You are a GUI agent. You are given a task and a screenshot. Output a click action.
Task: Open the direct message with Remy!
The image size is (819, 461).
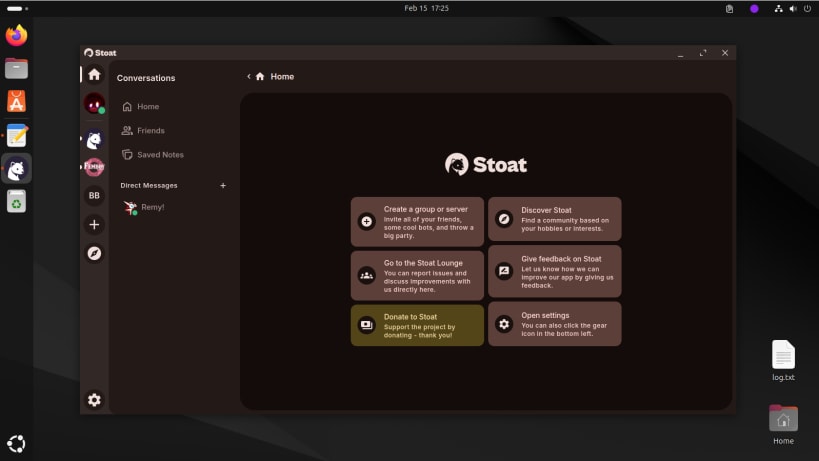(172, 207)
